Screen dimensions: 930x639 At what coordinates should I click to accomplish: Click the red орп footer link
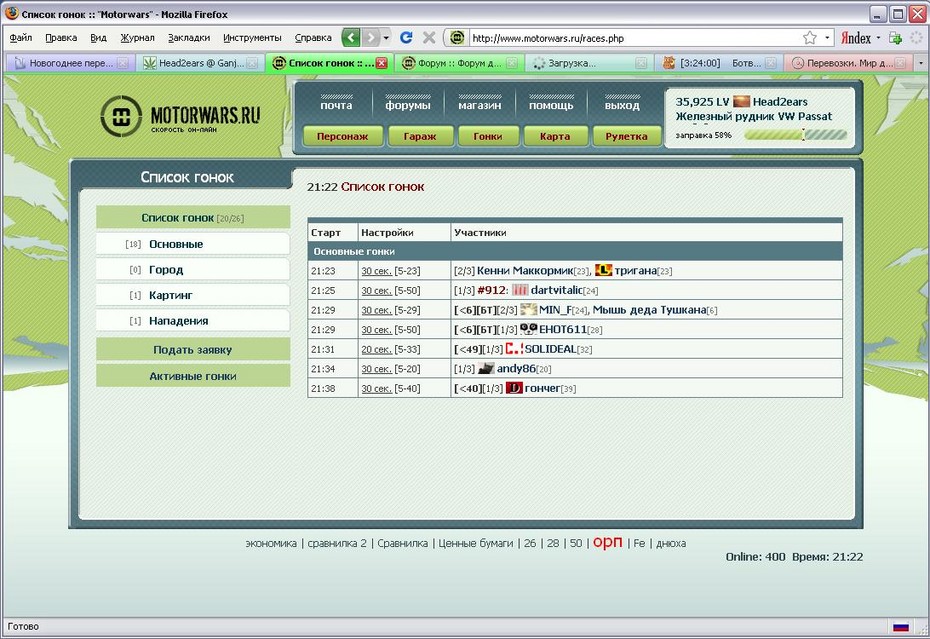(607, 542)
